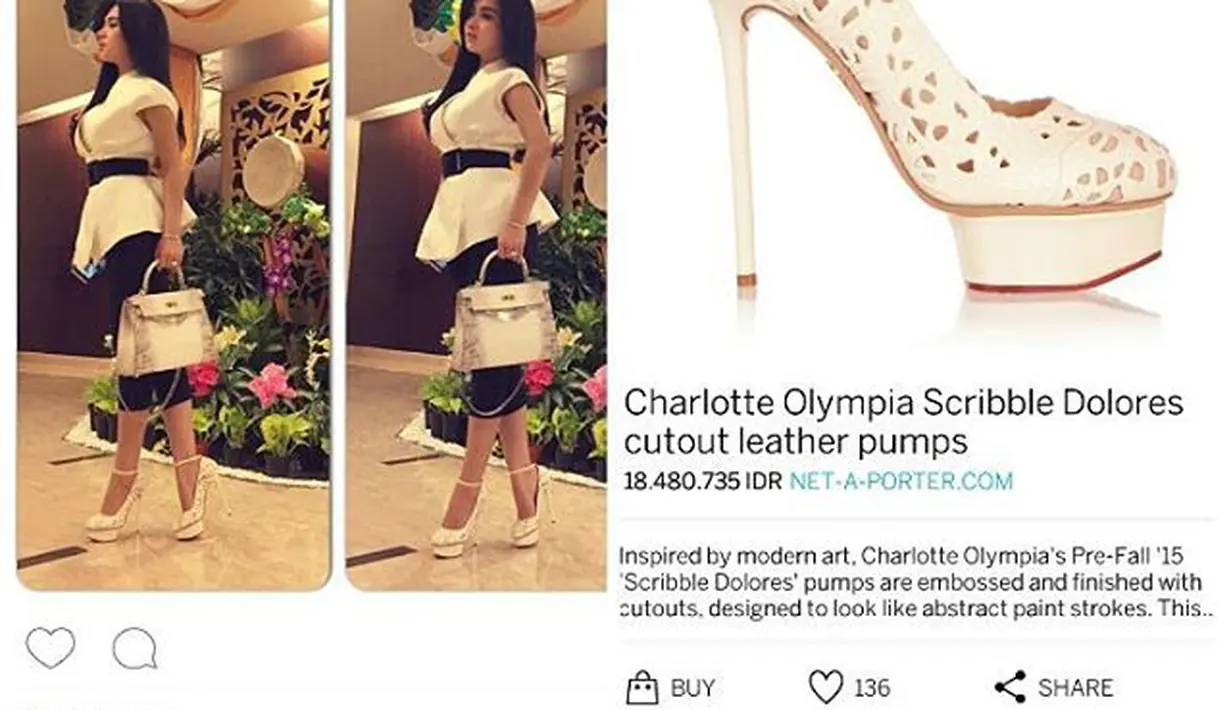Like the product with the 136 heart icon
Viewport: 1231px width, 710px height.
pyautogui.click(x=825, y=688)
